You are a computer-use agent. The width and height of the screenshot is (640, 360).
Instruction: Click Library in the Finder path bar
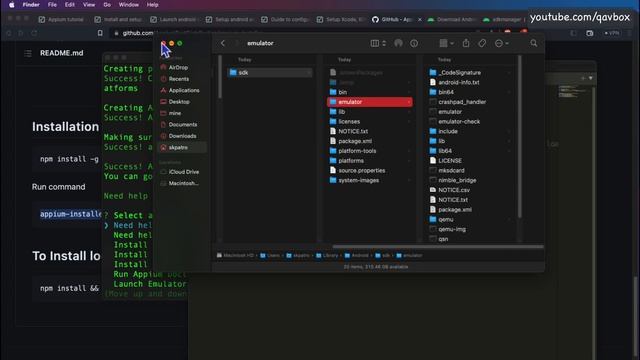(327, 256)
